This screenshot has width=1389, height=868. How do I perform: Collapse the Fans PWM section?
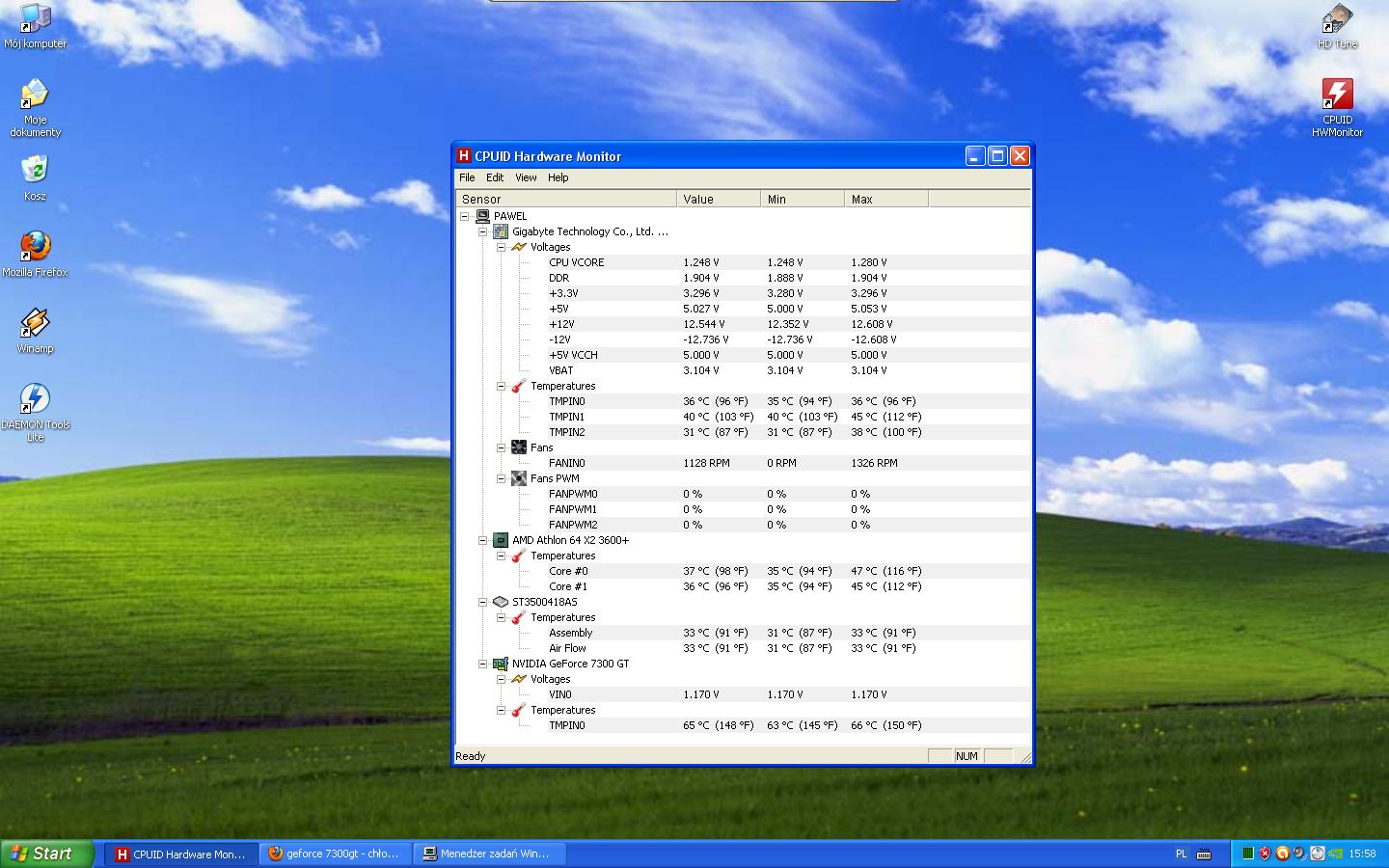tap(502, 478)
